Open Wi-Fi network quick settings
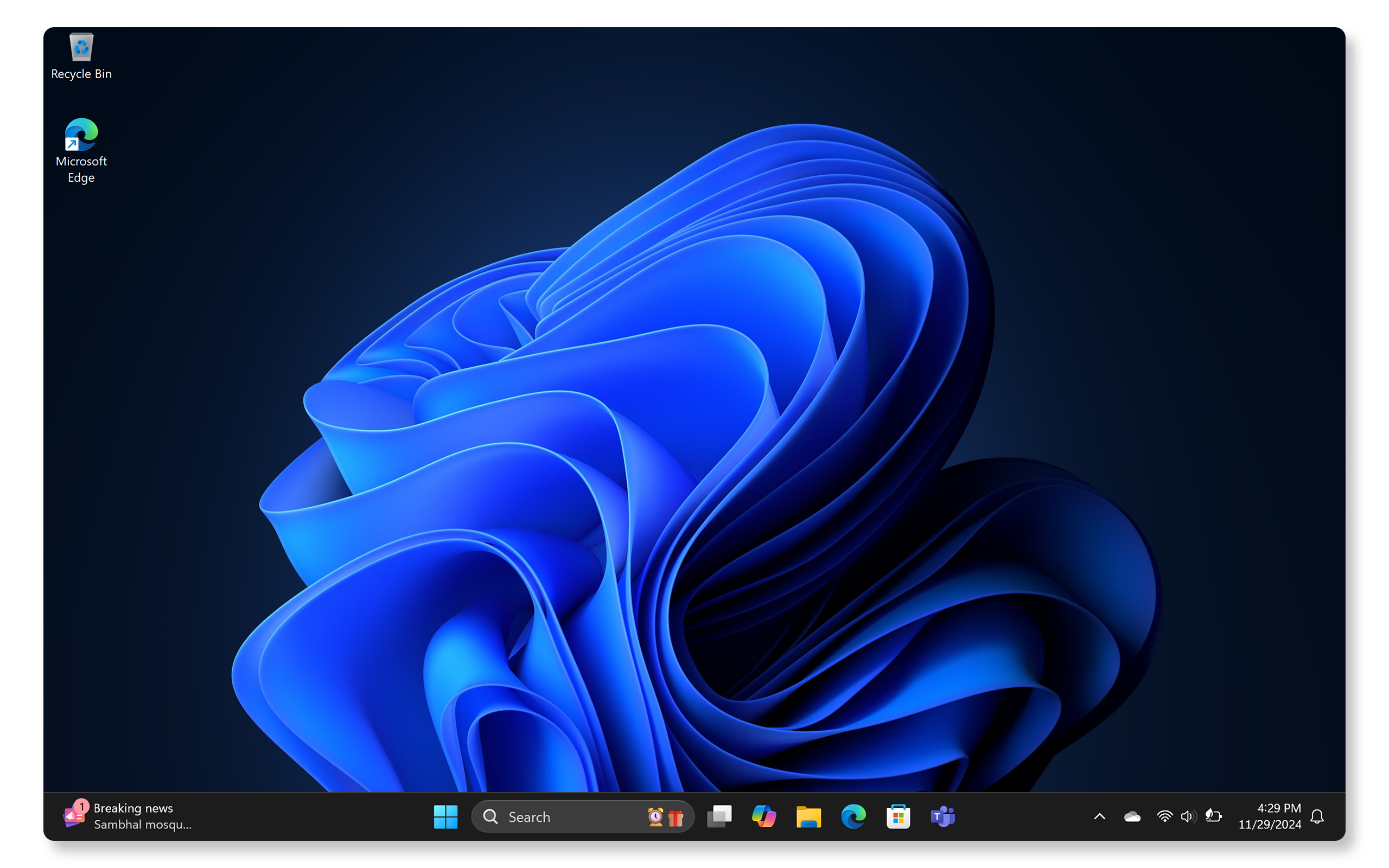 [x=1164, y=816]
